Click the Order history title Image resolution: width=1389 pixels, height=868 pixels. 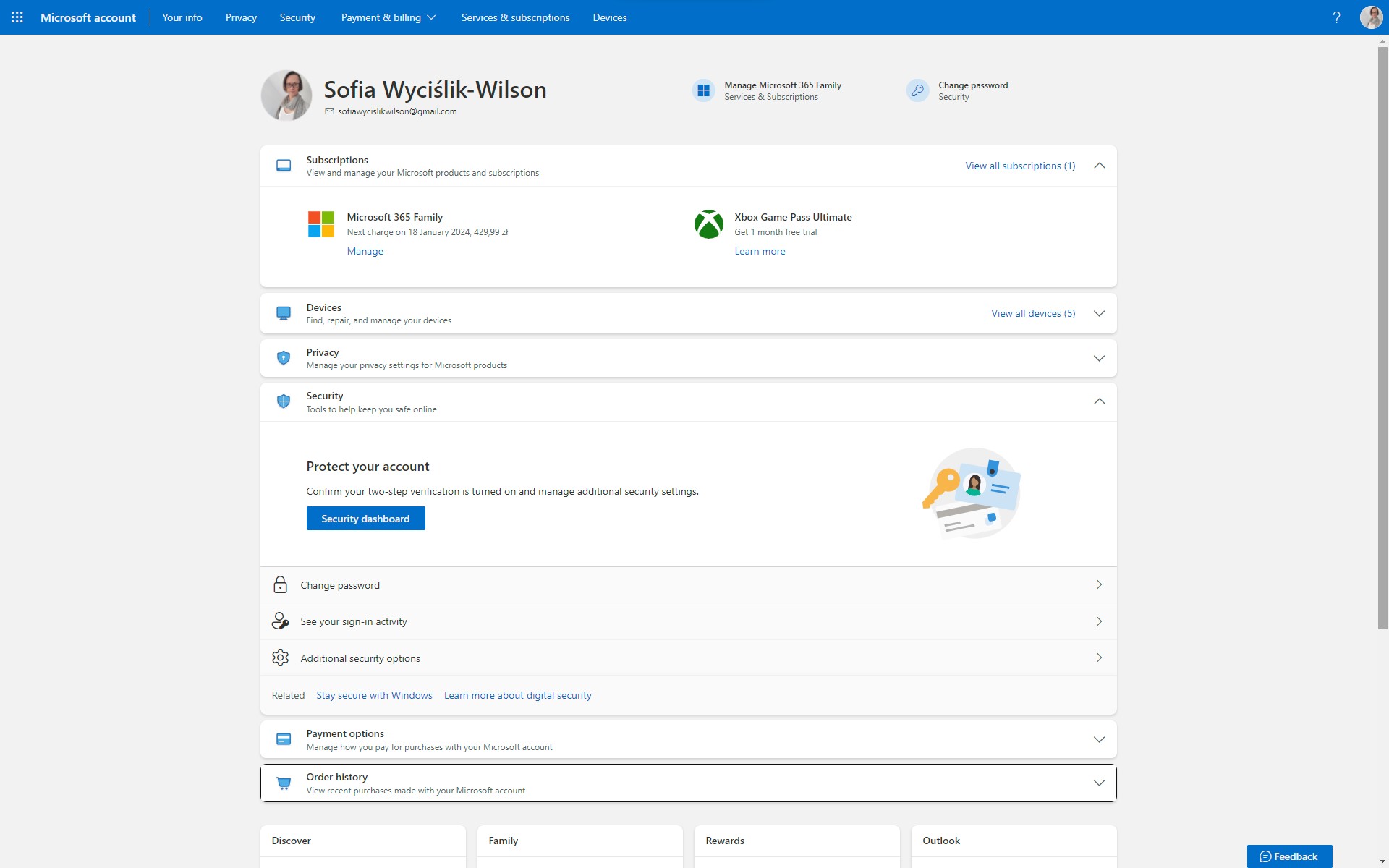336,777
